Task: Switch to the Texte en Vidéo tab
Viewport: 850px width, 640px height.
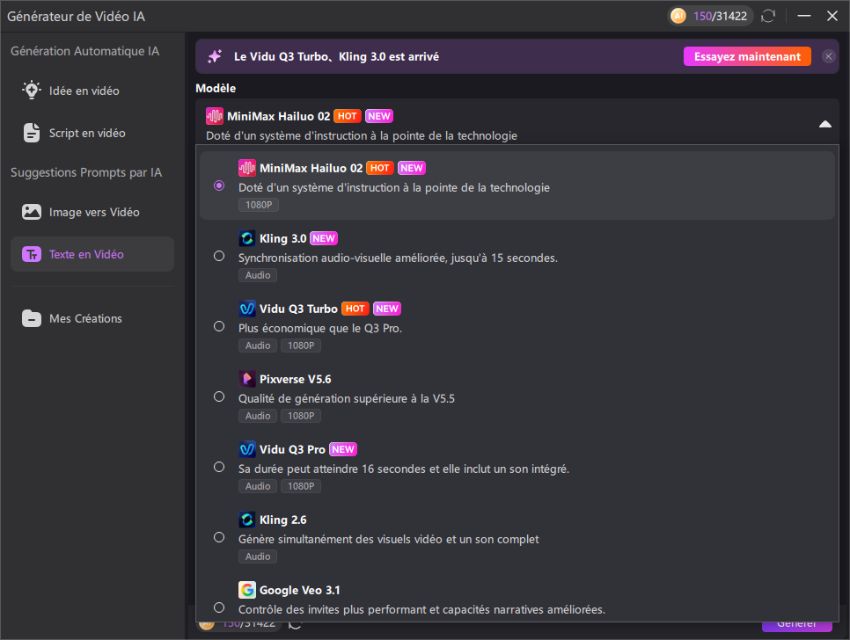Action: 90,254
